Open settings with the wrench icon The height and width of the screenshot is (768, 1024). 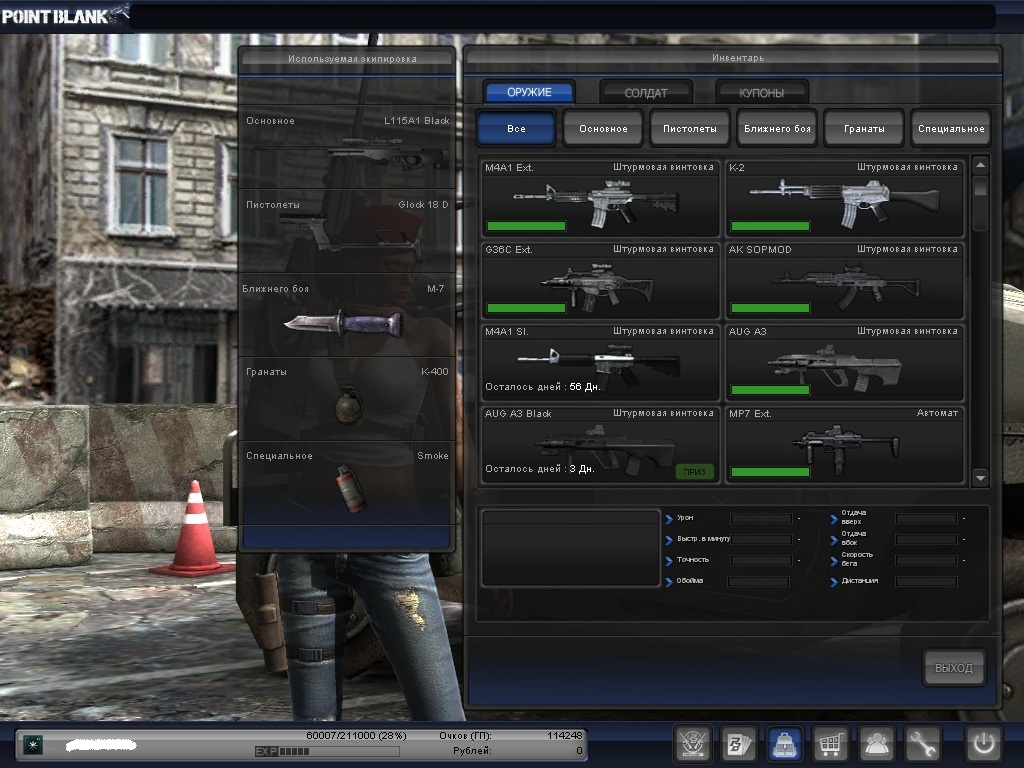click(922, 744)
